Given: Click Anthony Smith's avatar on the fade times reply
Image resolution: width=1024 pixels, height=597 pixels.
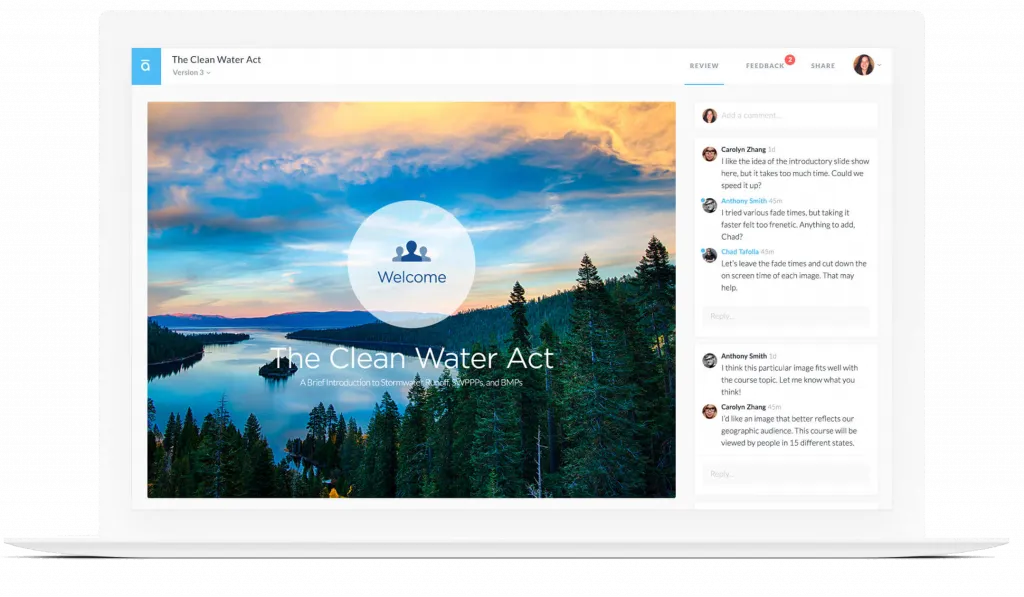Looking at the screenshot, I should (709, 205).
